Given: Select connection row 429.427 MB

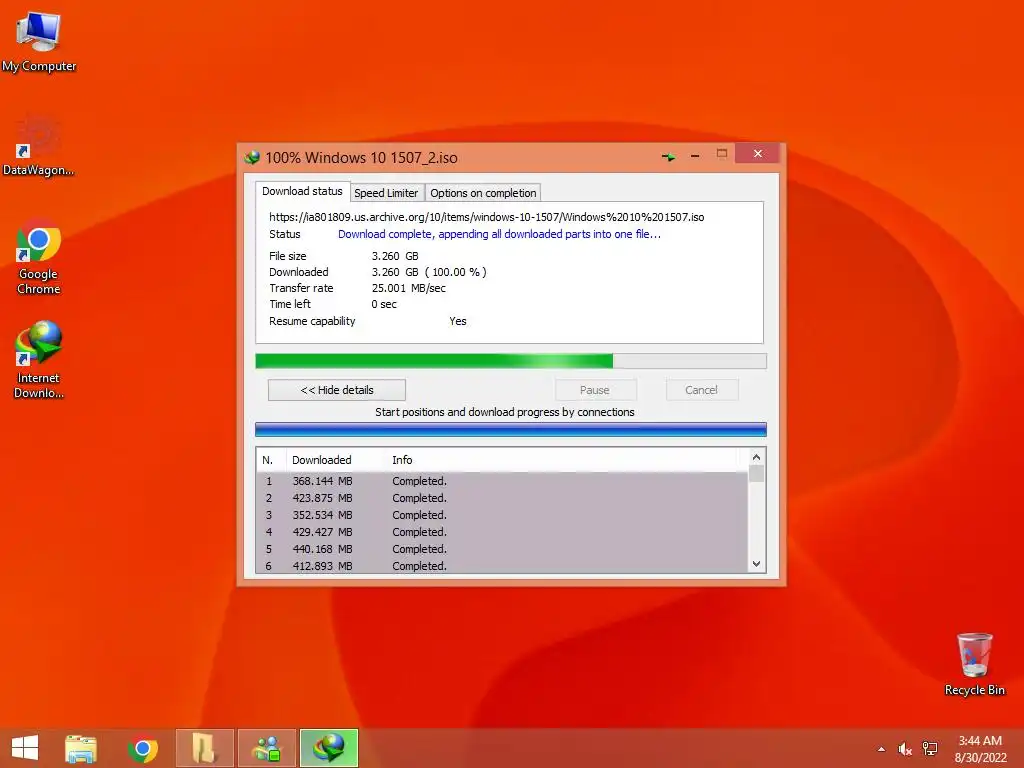Looking at the screenshot, I should 502,532.
